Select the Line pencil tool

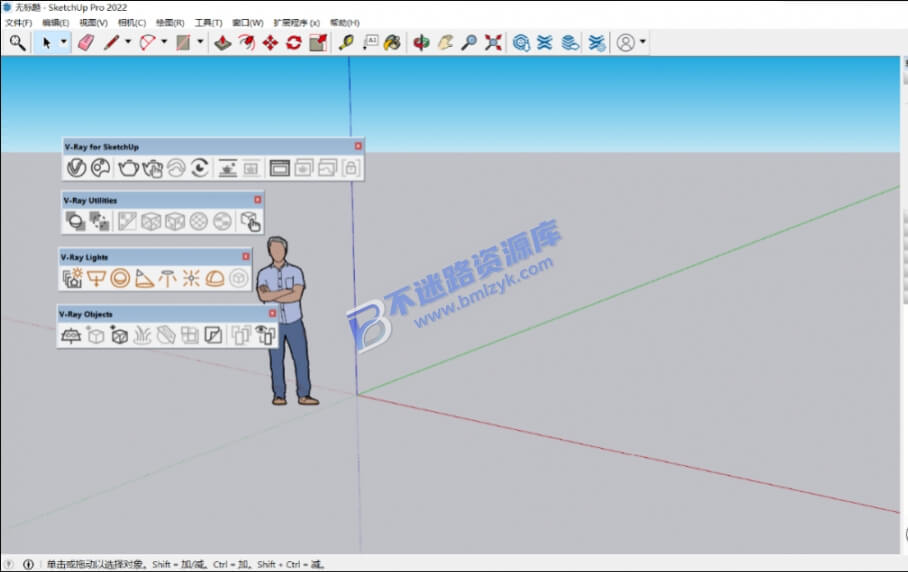111,42
